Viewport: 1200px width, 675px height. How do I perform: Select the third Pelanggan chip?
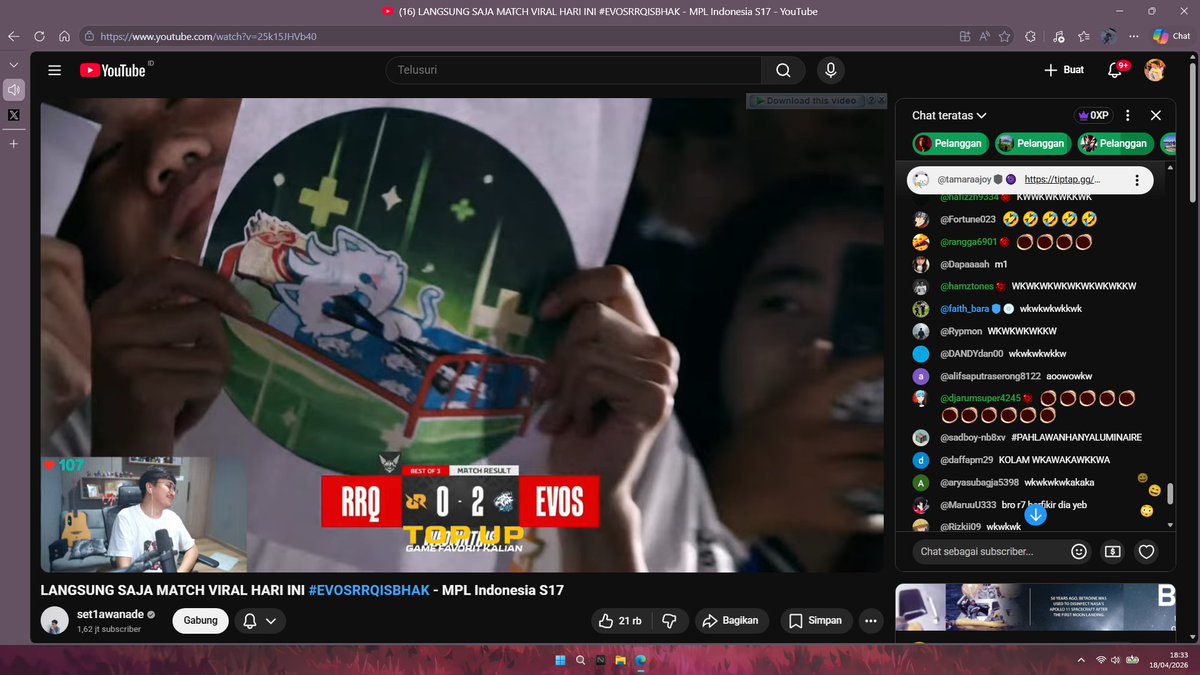pos(1116,144)
